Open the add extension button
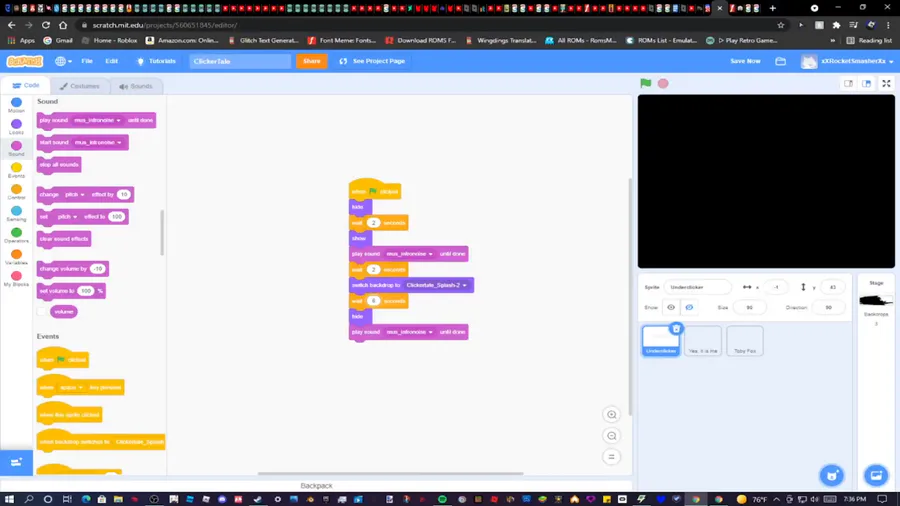 pos(16,462)
